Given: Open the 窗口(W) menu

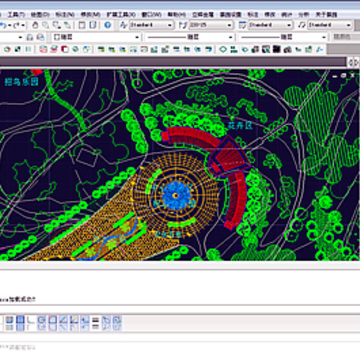Looking at the screenshot, I should click(x=152, y=15).
